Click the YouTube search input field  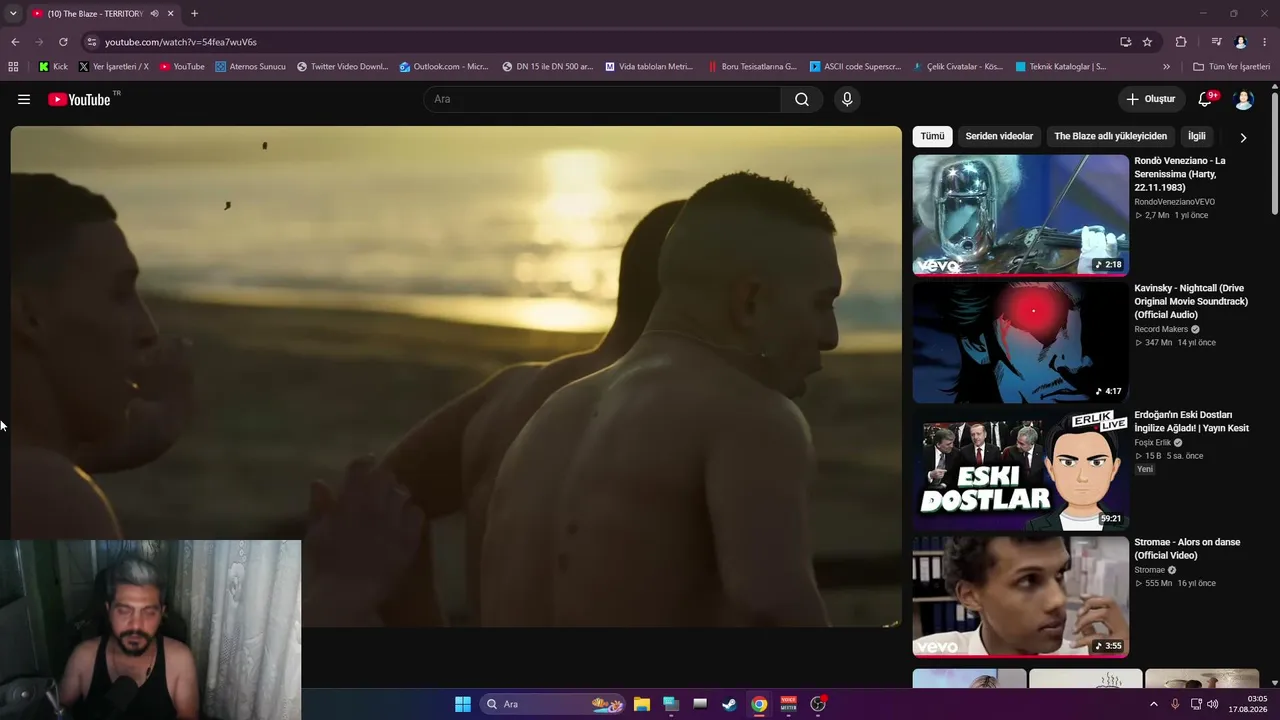click(x=602, y=99)
